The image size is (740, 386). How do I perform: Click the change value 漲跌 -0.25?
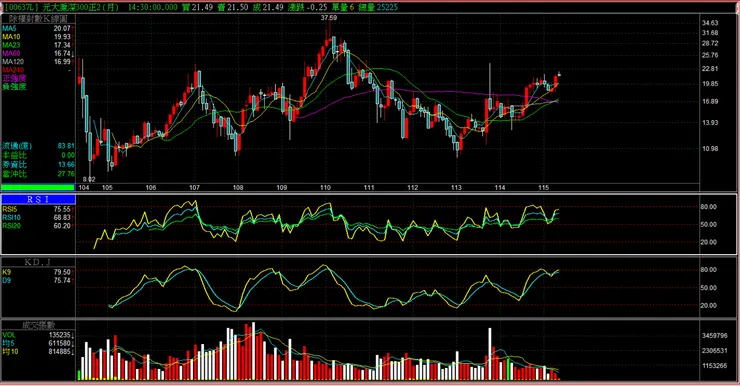coord(306,7)
